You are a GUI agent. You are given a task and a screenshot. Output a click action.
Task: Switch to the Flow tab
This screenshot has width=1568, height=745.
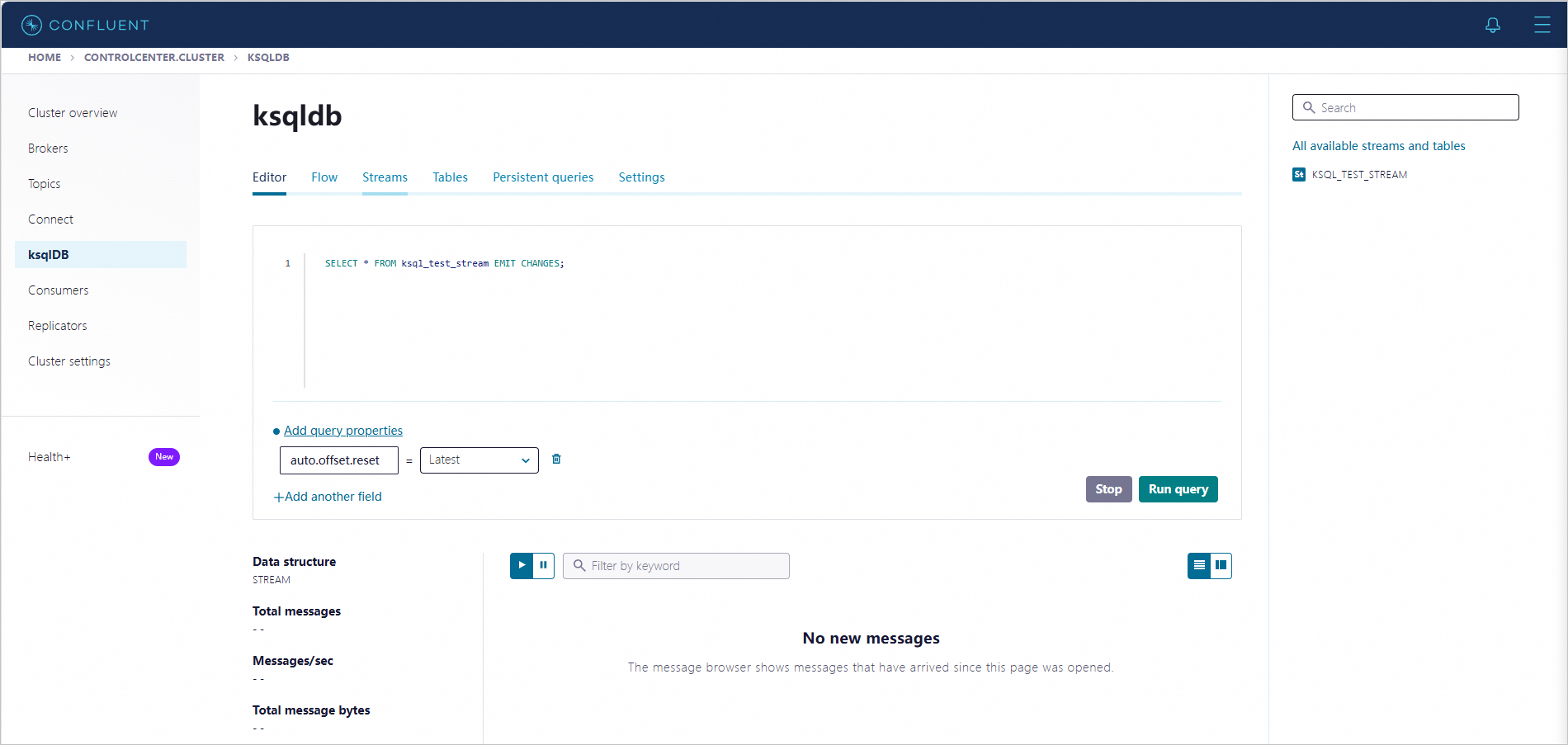tap(324, 177)
